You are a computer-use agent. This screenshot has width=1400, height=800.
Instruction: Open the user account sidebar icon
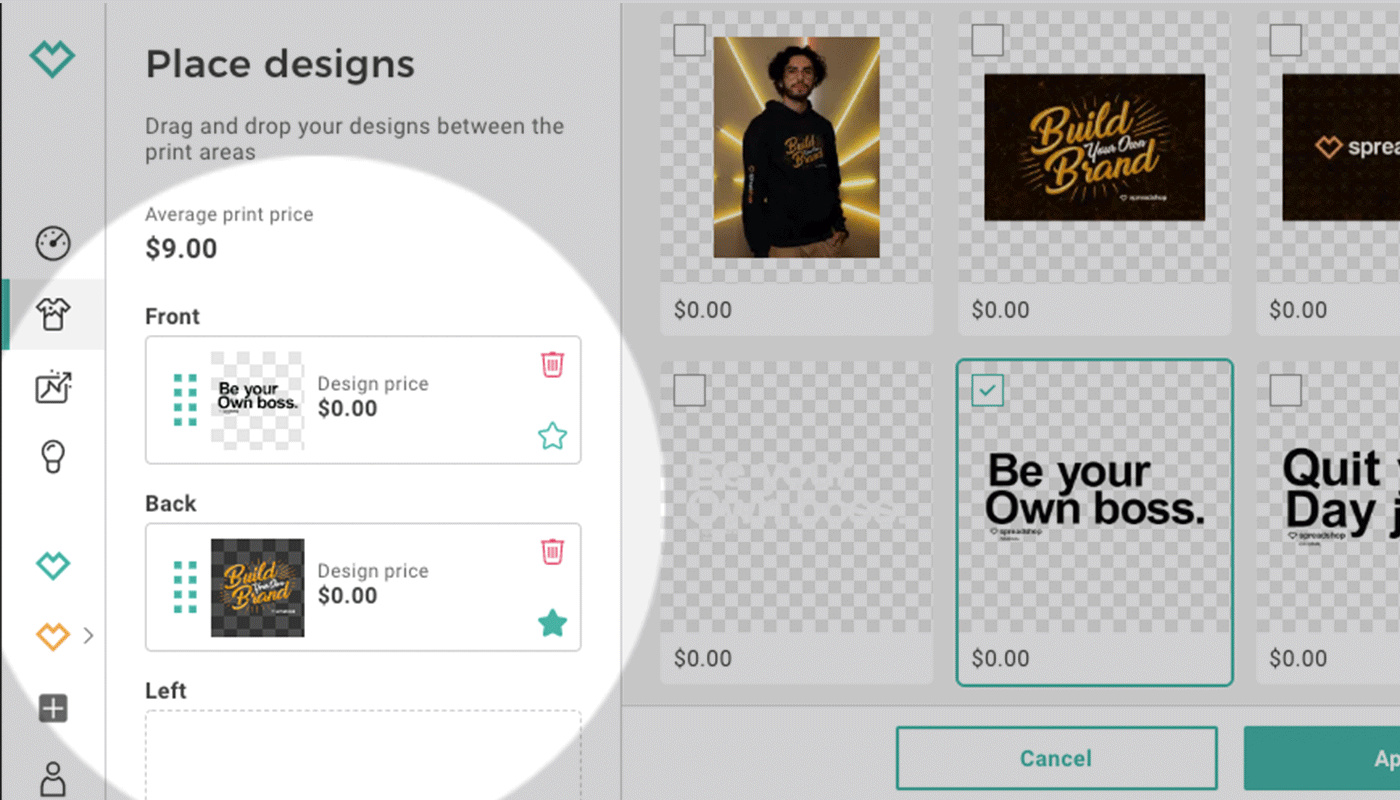click(x=53, y=779)
